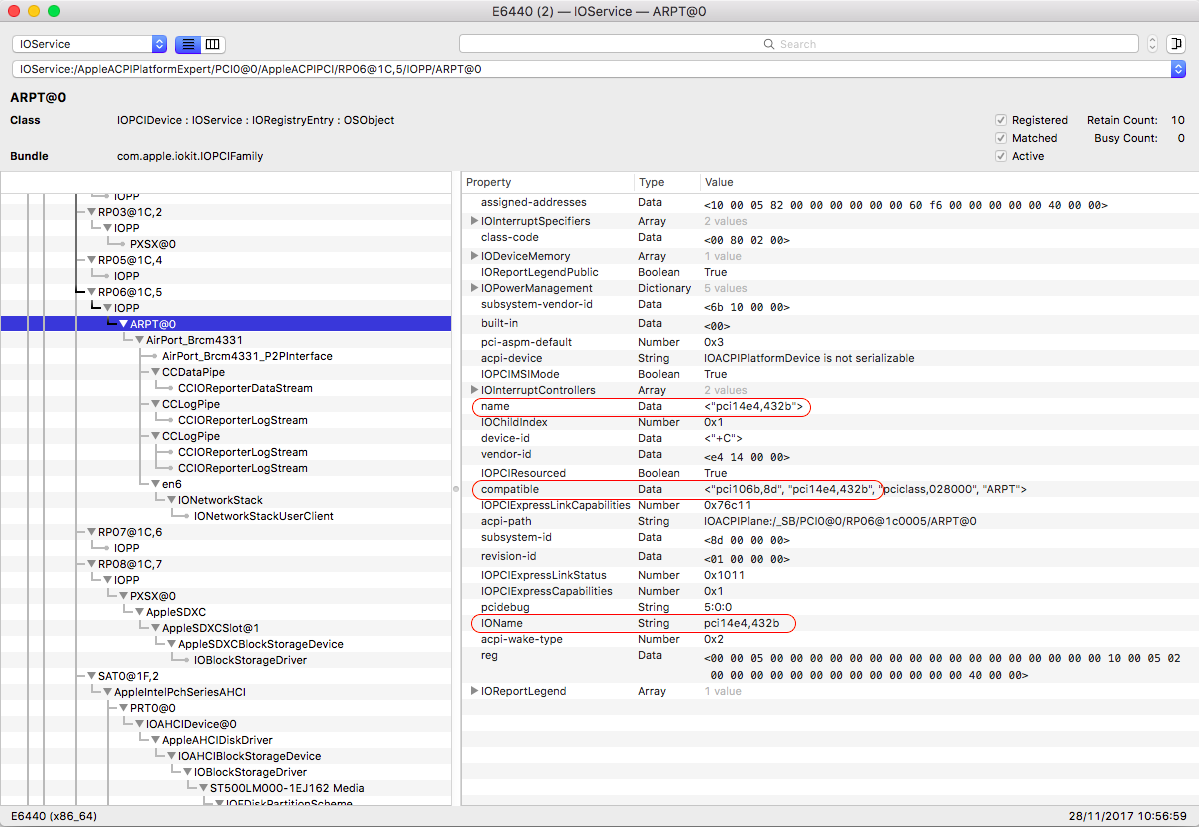
Task: Collapse the AppleIntelPchSeriesAHCI node
Action: tap(108, 692)
